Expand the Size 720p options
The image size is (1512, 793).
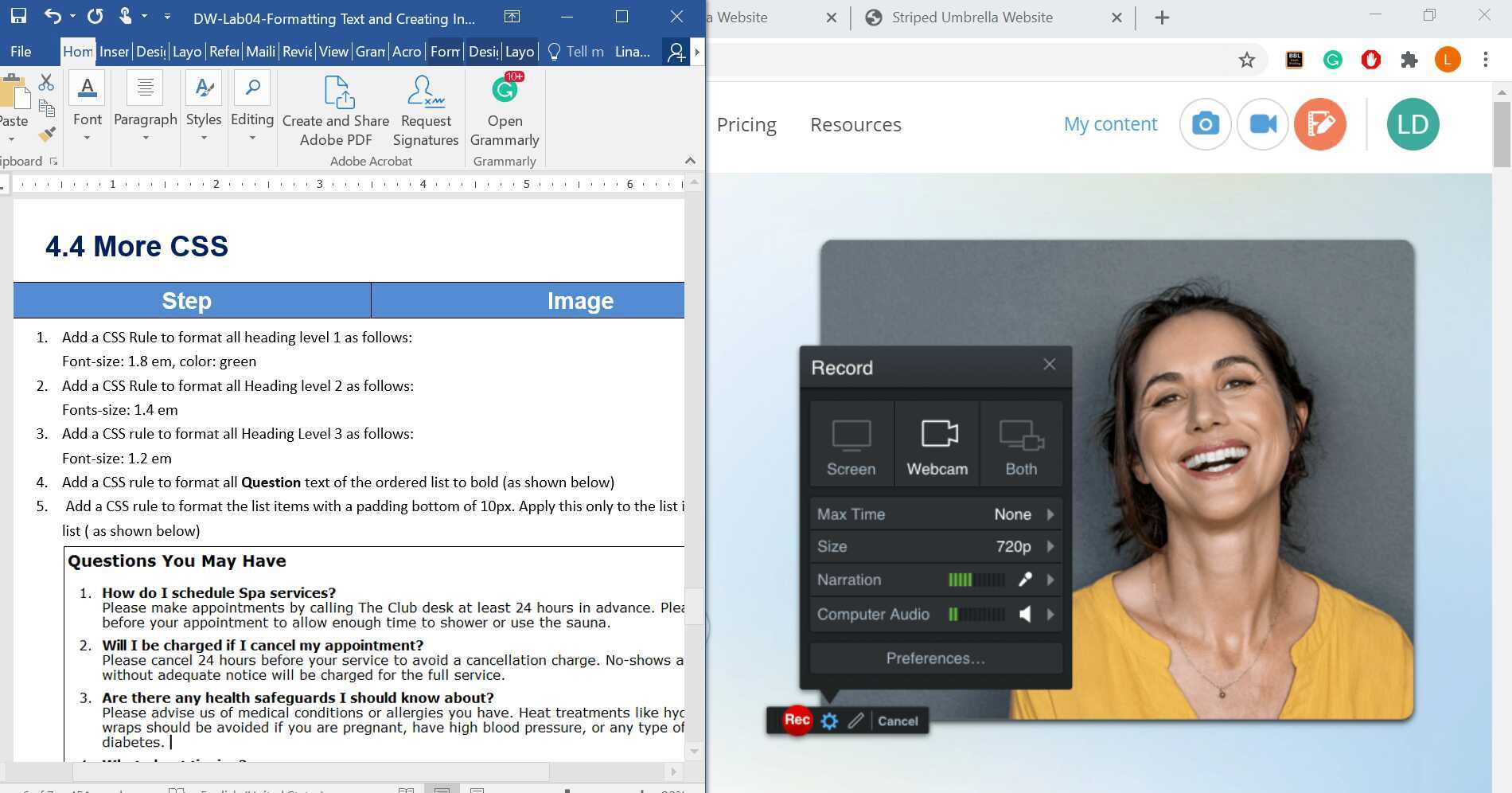click(x=1050, y=547)
